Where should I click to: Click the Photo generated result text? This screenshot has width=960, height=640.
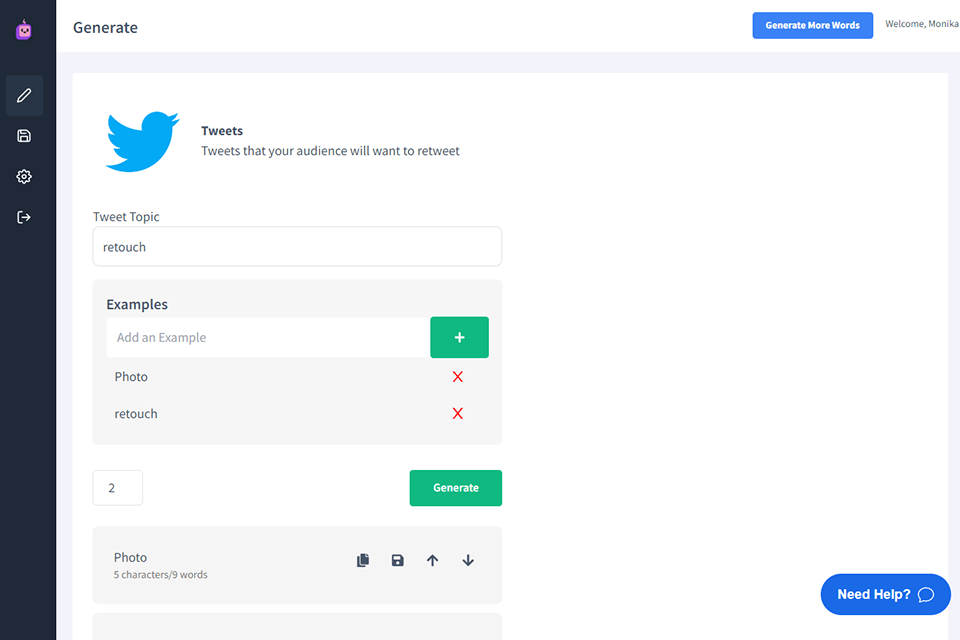click(x=130, y=557)
